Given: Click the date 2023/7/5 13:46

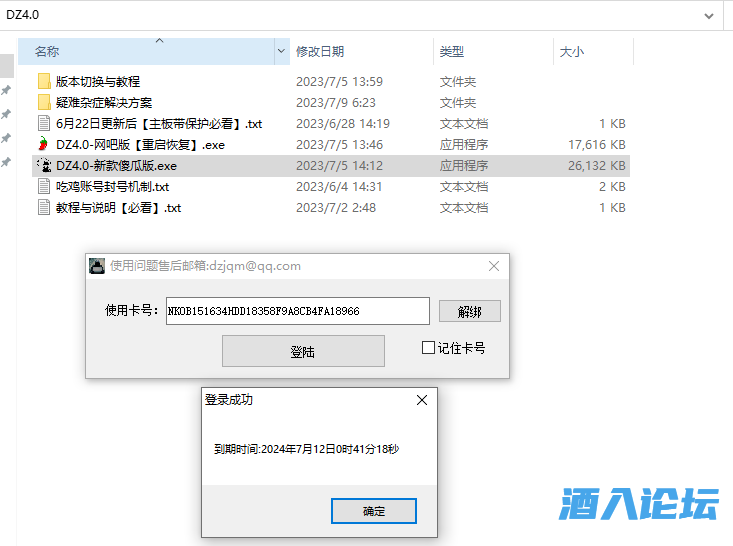Looking at the screenshot, I should pos(339,145).
